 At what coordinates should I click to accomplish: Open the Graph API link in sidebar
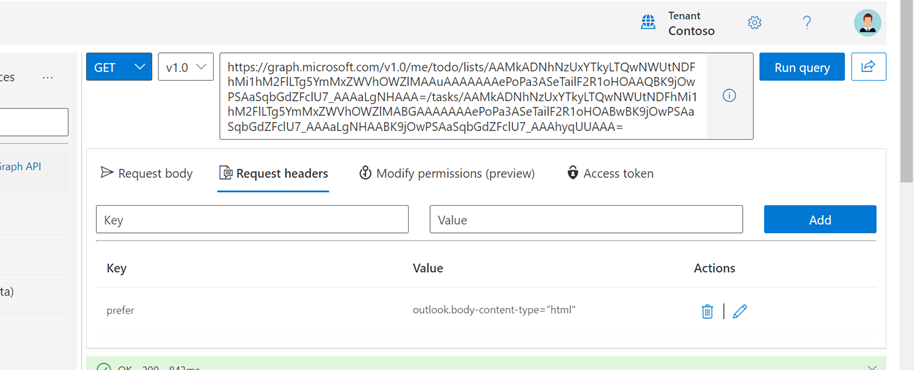click(20, 166)
